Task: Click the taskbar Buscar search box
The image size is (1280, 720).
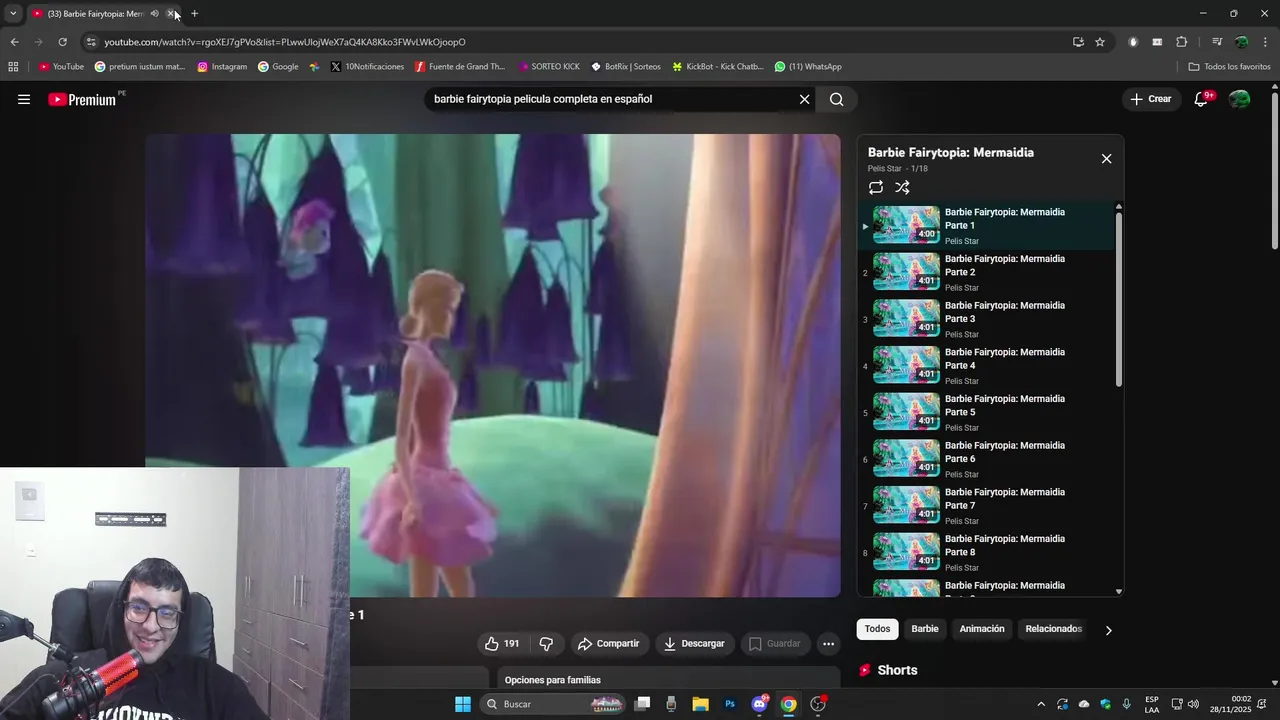Action: coord(553,704)
